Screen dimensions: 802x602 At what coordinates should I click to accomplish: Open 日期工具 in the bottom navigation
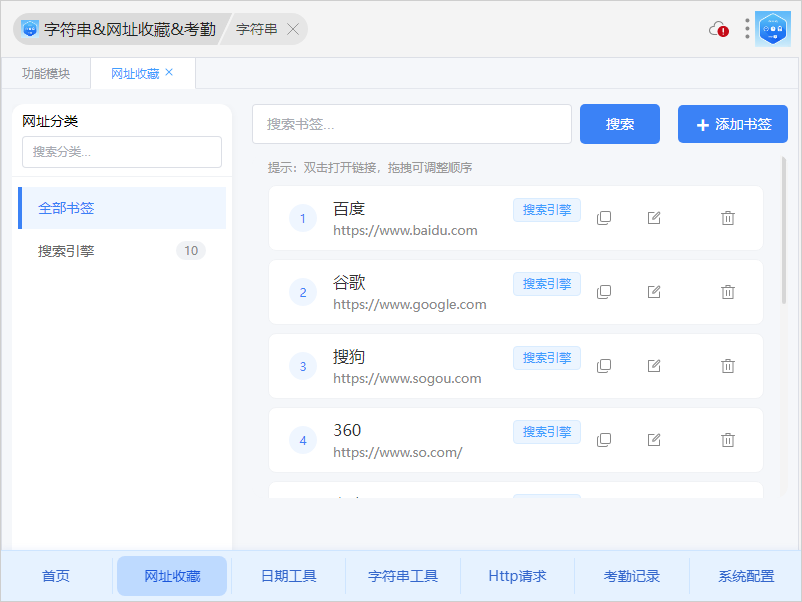[x=289, y=576]
